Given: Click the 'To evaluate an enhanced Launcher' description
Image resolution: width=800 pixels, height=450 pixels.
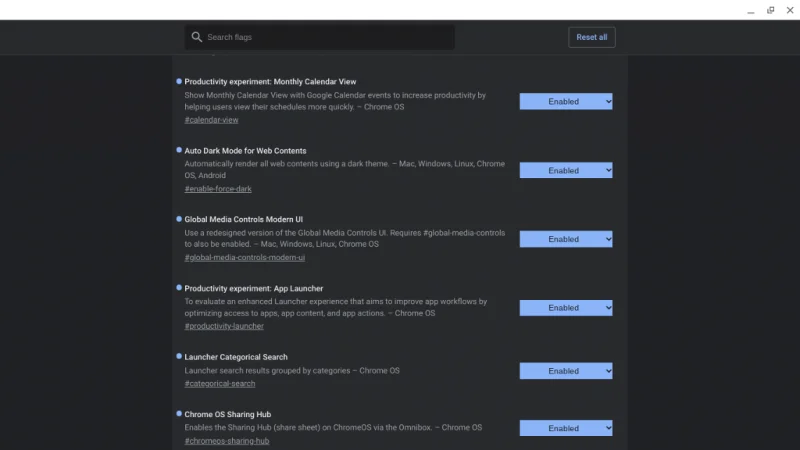Looking at the screenshot, I should [x=336, y=307].
